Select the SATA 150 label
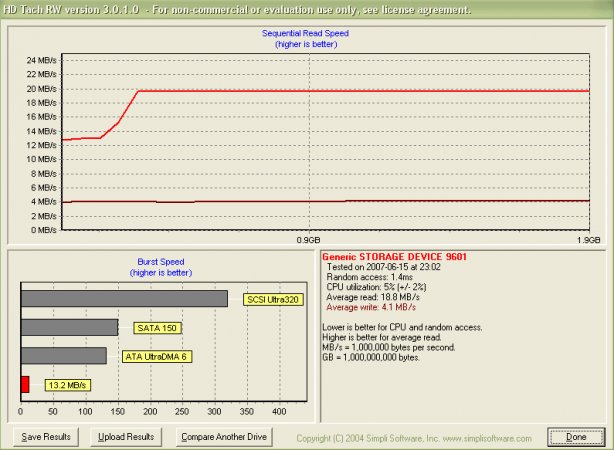Screen dimensions: 614x450 coord(157,328)
